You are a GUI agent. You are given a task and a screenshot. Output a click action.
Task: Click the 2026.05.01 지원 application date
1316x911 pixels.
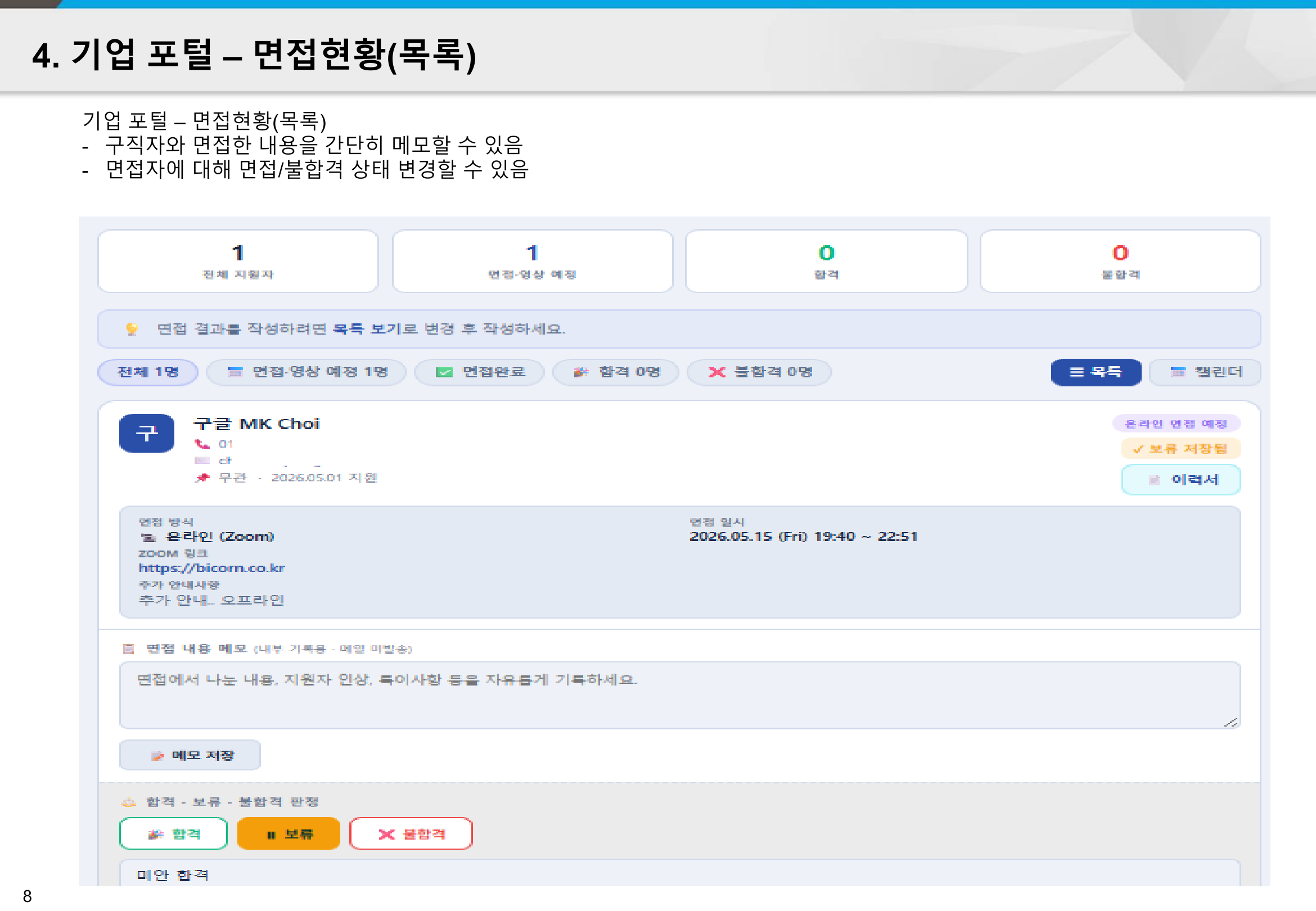324,478
